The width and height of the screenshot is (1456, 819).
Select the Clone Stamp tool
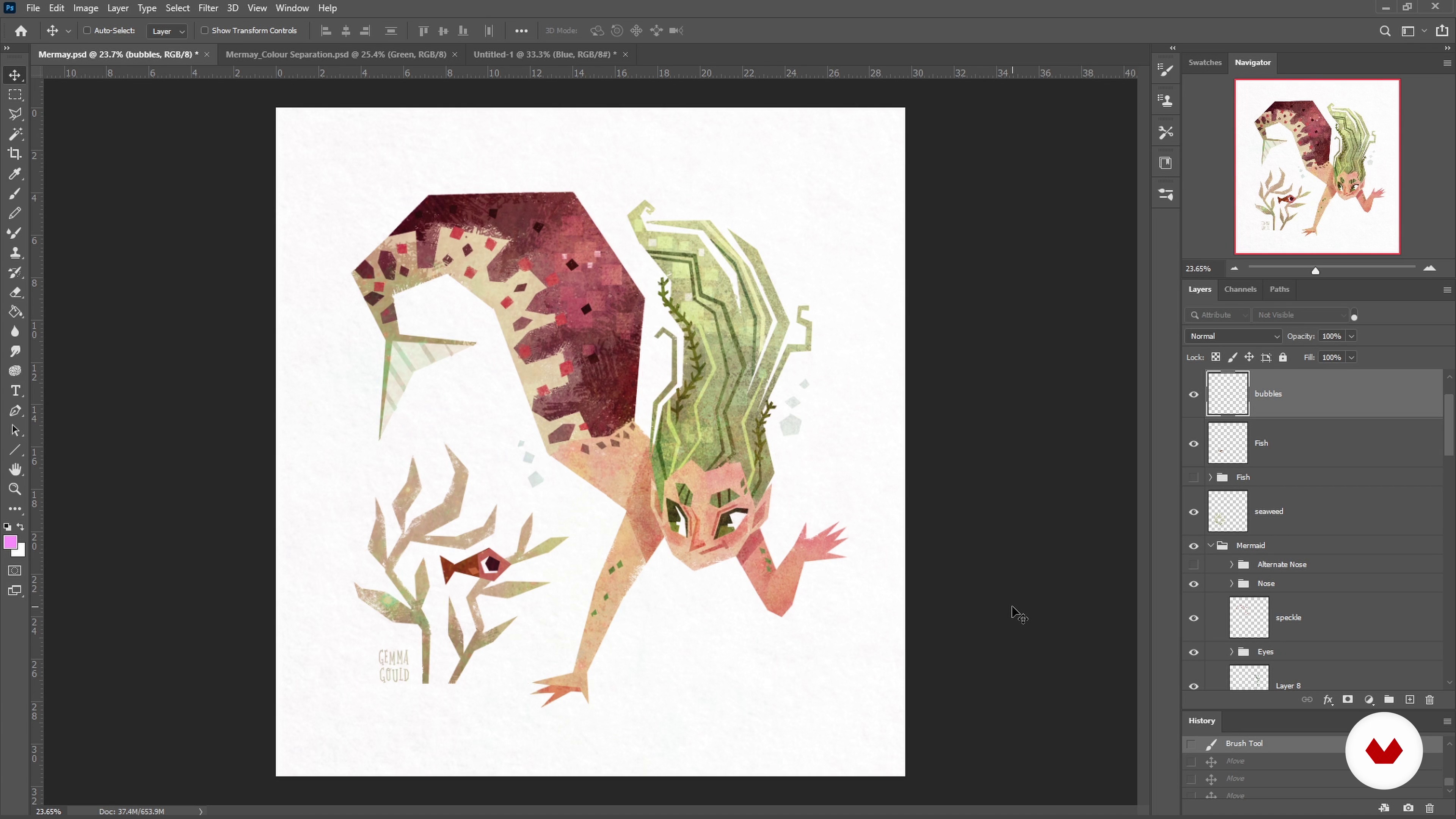15,253
